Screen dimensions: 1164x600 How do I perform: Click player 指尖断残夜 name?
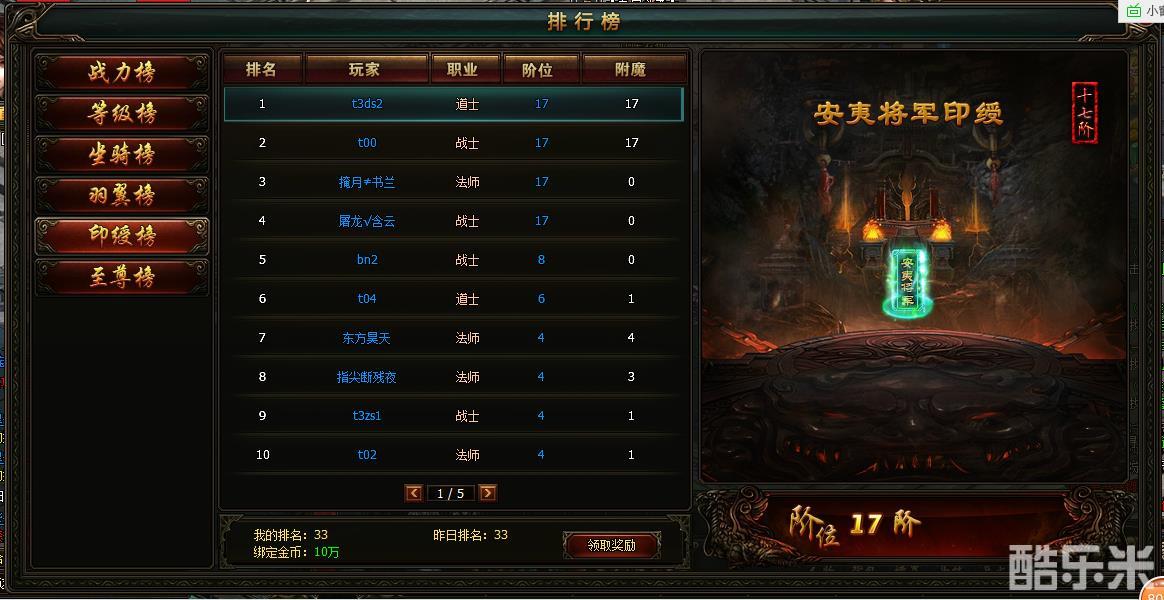click(367, 377)
